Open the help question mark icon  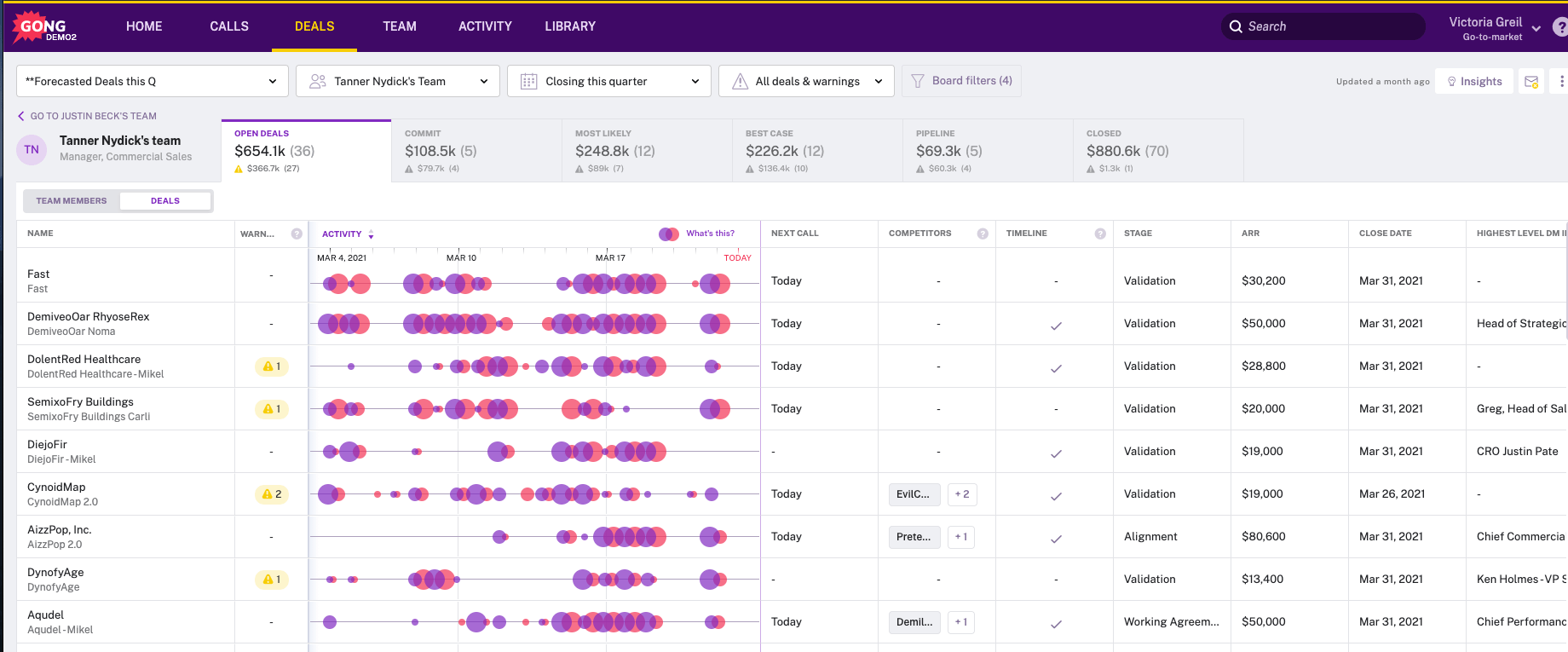pyautogui.click(x=1559, y=27)
